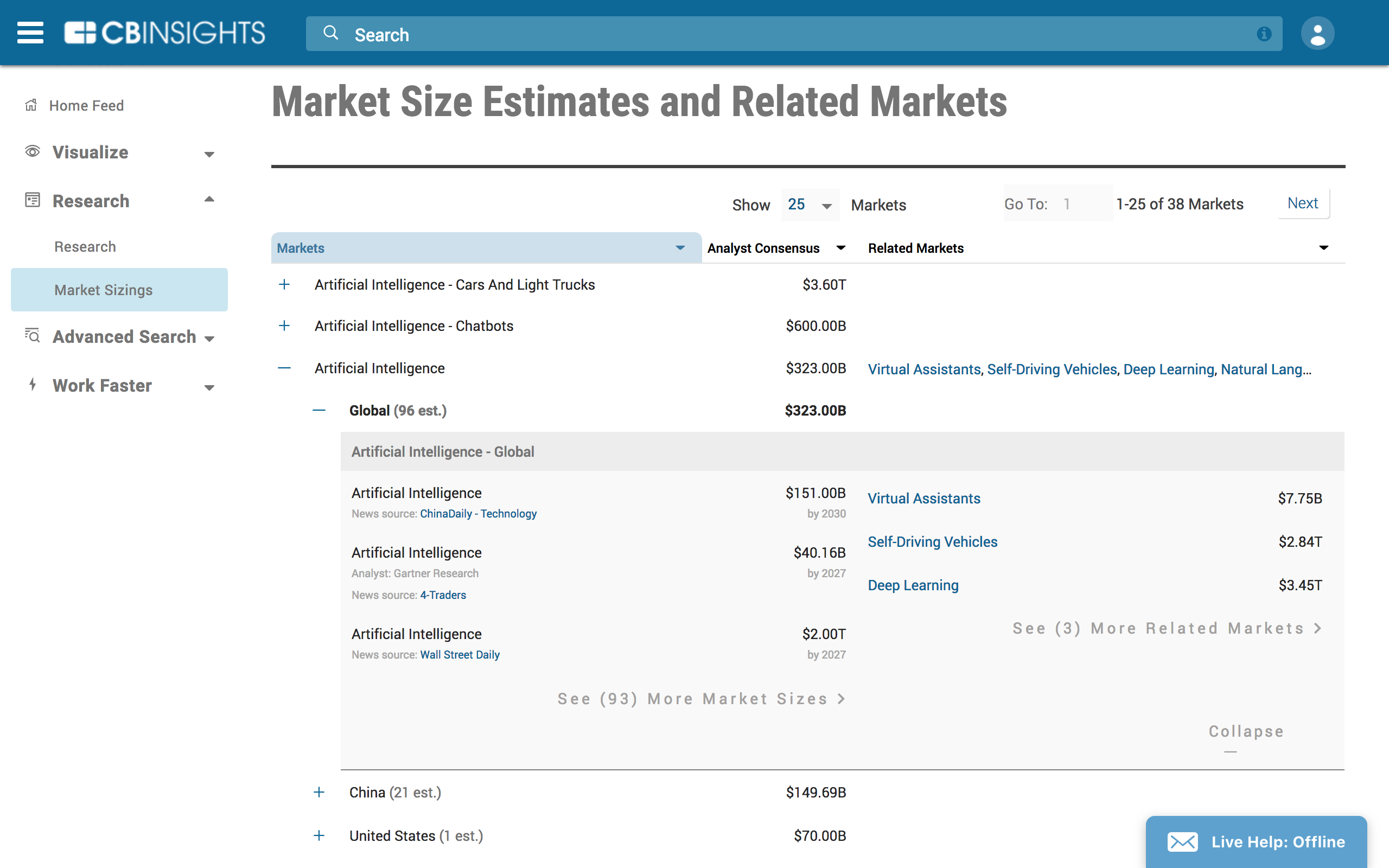Select Market Sizings in the sidebar
Image resolution: width=1389 pixels, height=868 pixels.
tap(103, 290)
